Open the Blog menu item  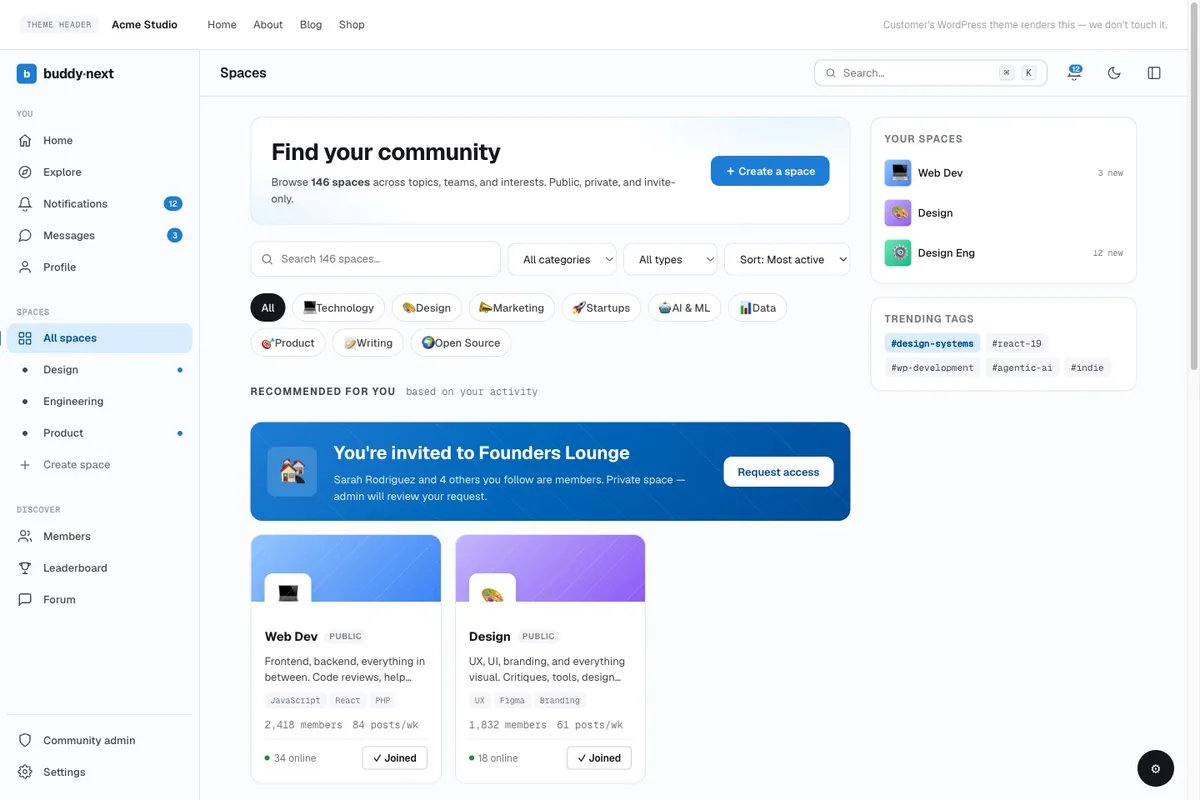pyautogui.click(x=311, y=24)
